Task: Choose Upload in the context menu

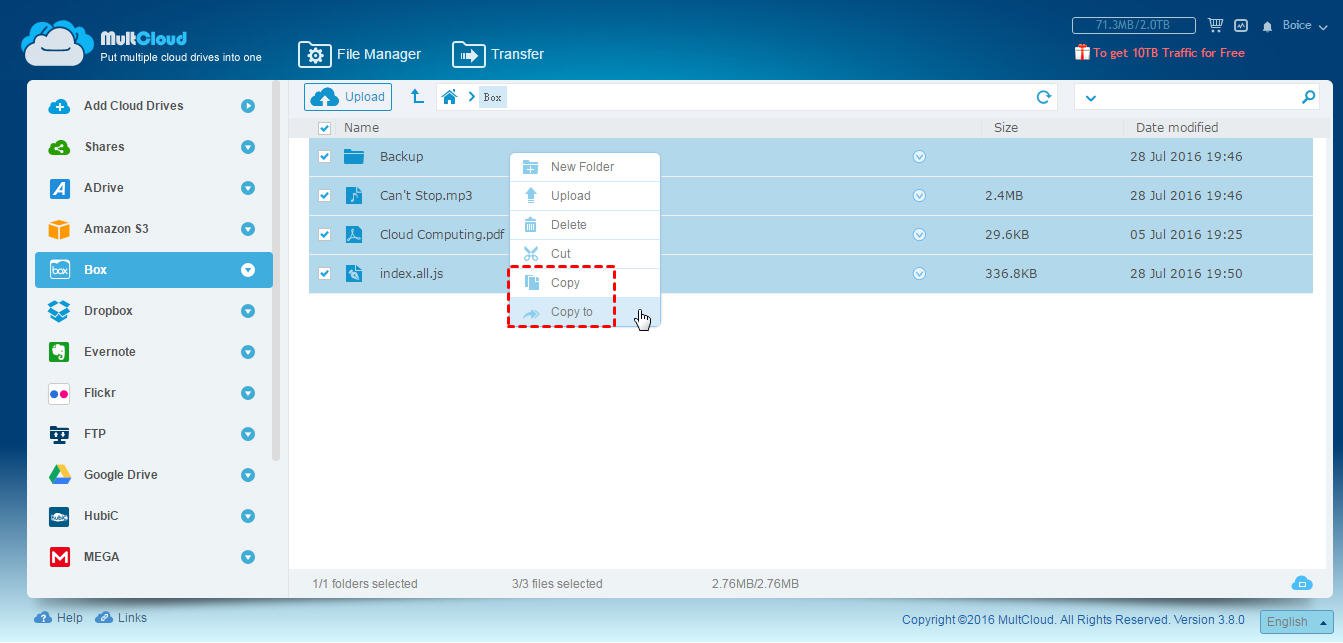Action: tap(585, 196)
